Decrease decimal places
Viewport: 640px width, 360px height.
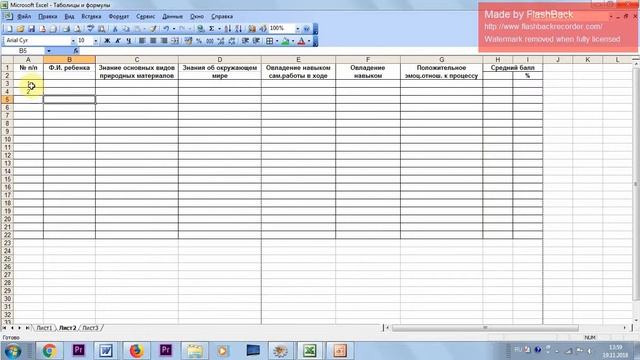232,41
